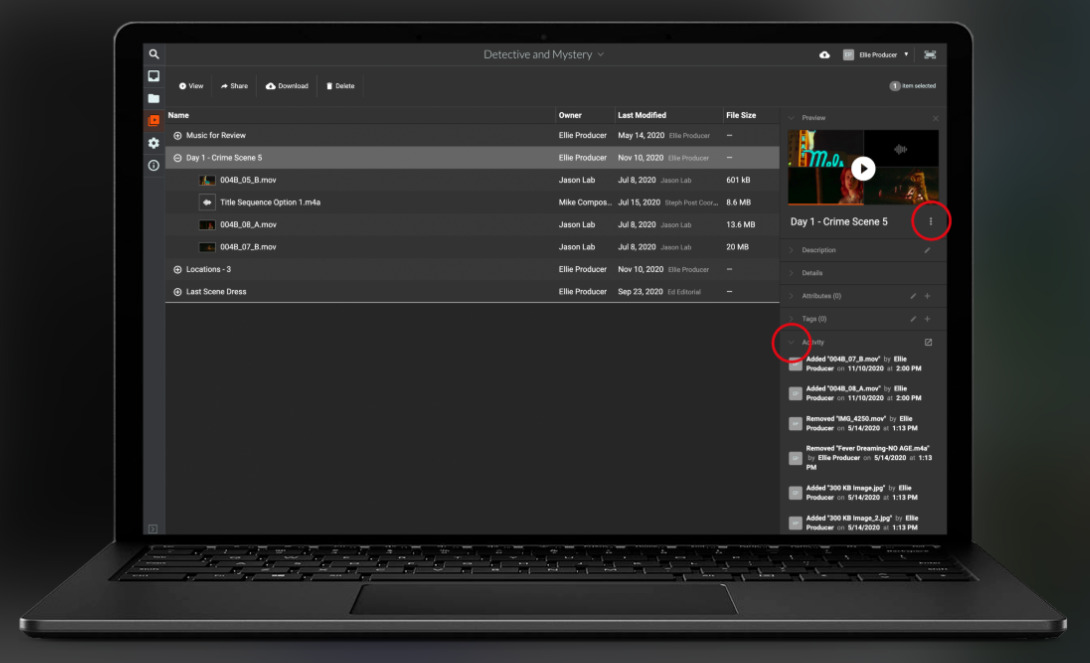Open Activity in a new window icon
Screen dimensions: 1090x663
(927, 342)
